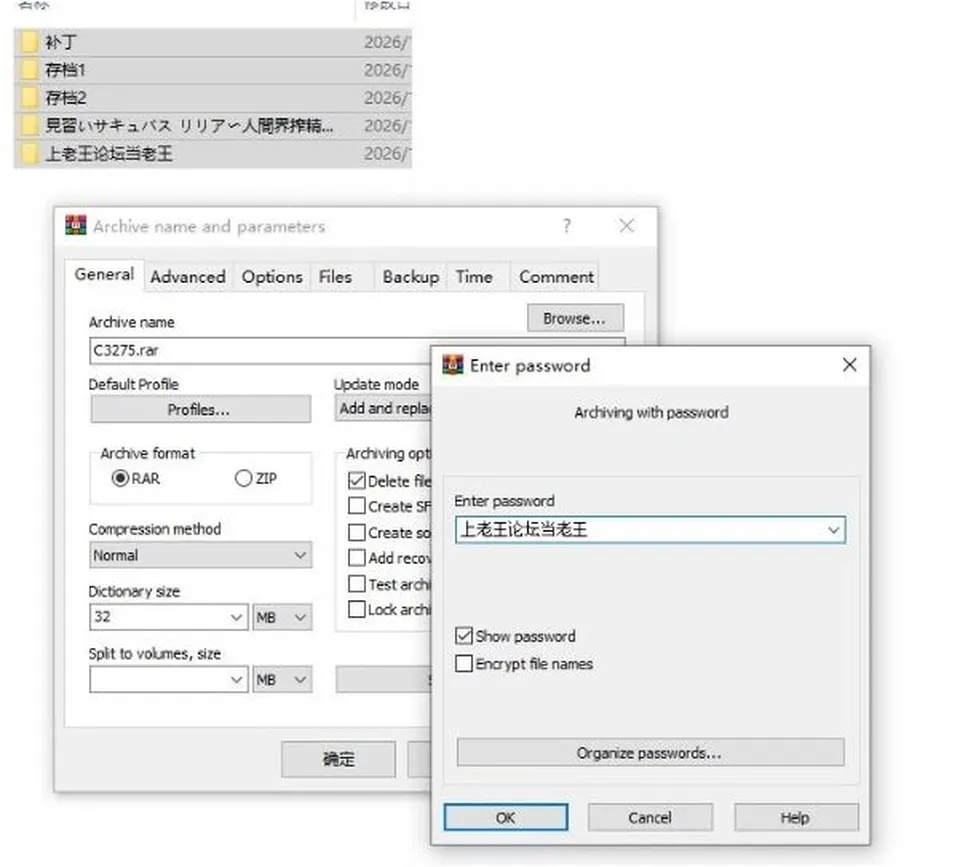Enable the Add recovery record checkbox

point(356,558)
